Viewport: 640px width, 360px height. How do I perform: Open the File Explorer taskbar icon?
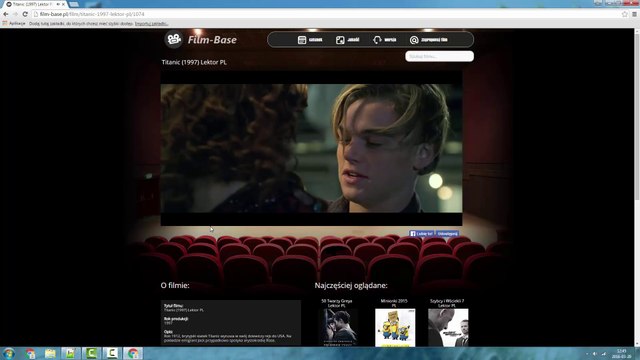tap(50, 353)
